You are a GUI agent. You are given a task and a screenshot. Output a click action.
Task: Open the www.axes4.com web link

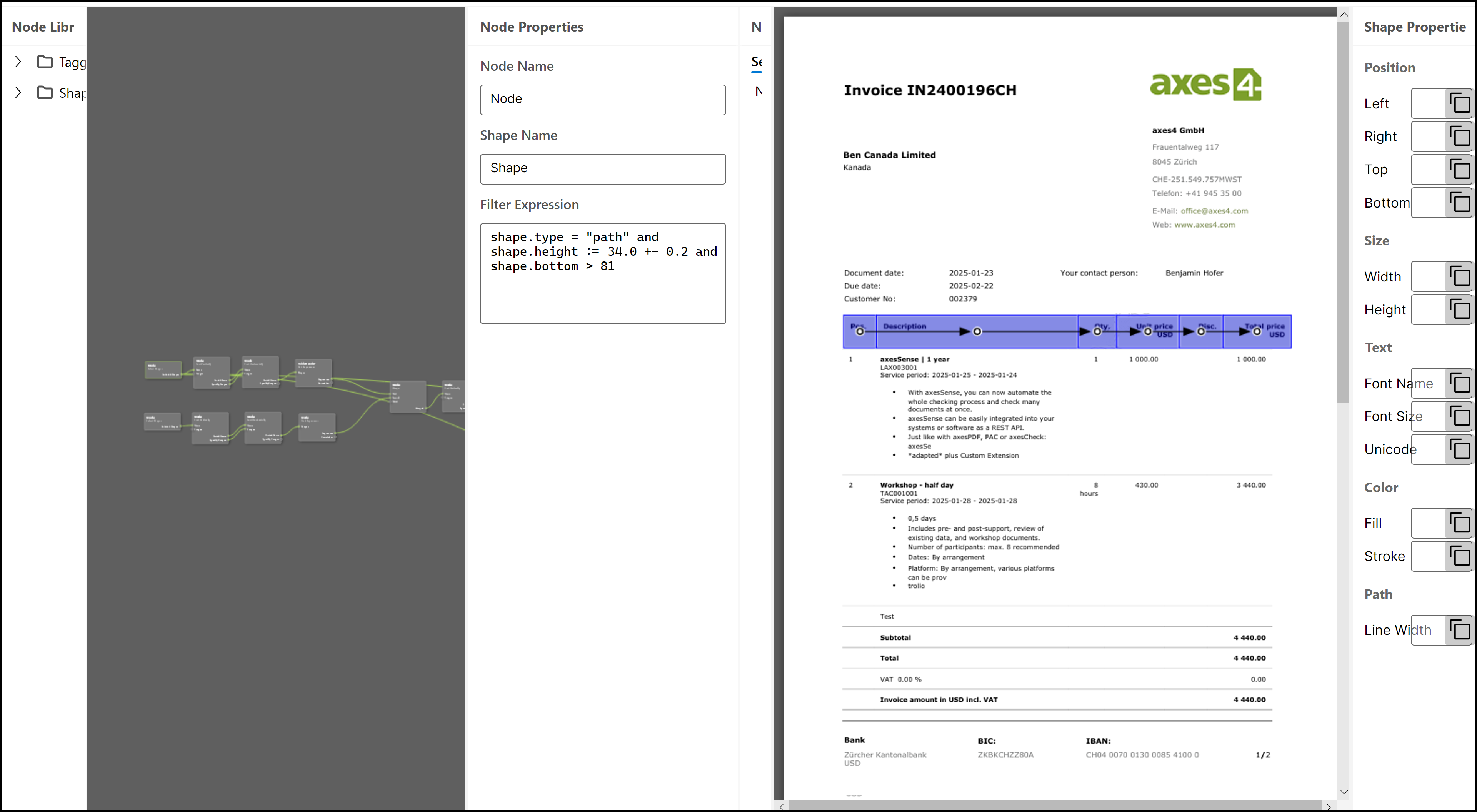tap(1205, 225)
